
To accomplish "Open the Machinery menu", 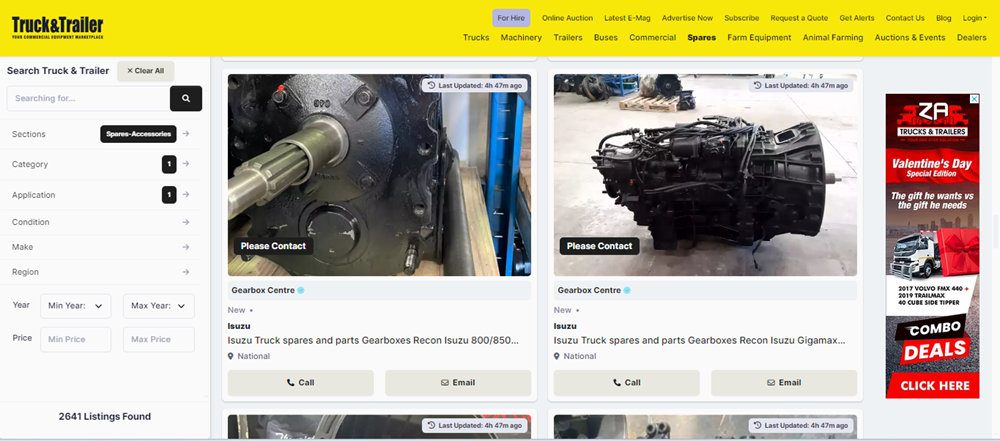I will (x=521, y=38).
